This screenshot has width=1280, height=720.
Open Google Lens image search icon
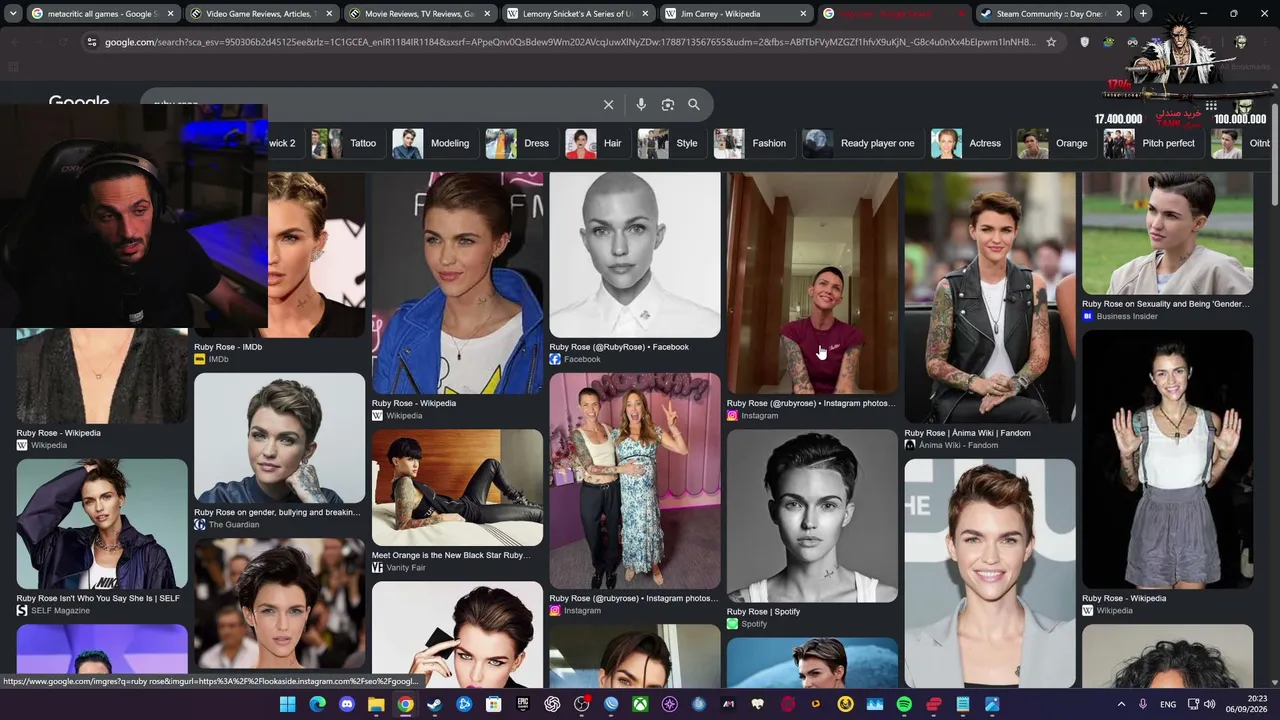coord(668,104)
